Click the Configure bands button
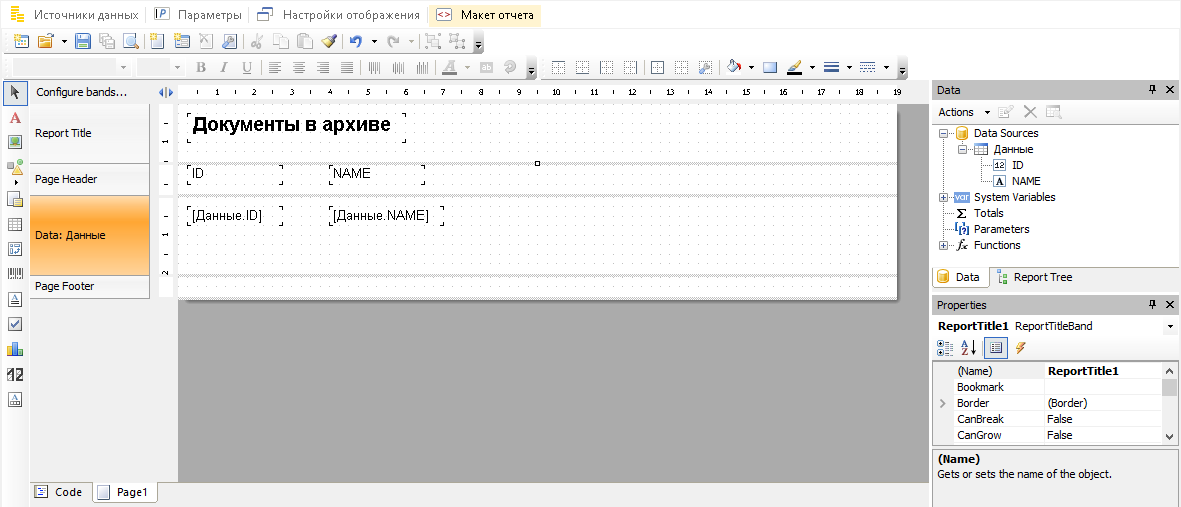 (x=82, y=92)
